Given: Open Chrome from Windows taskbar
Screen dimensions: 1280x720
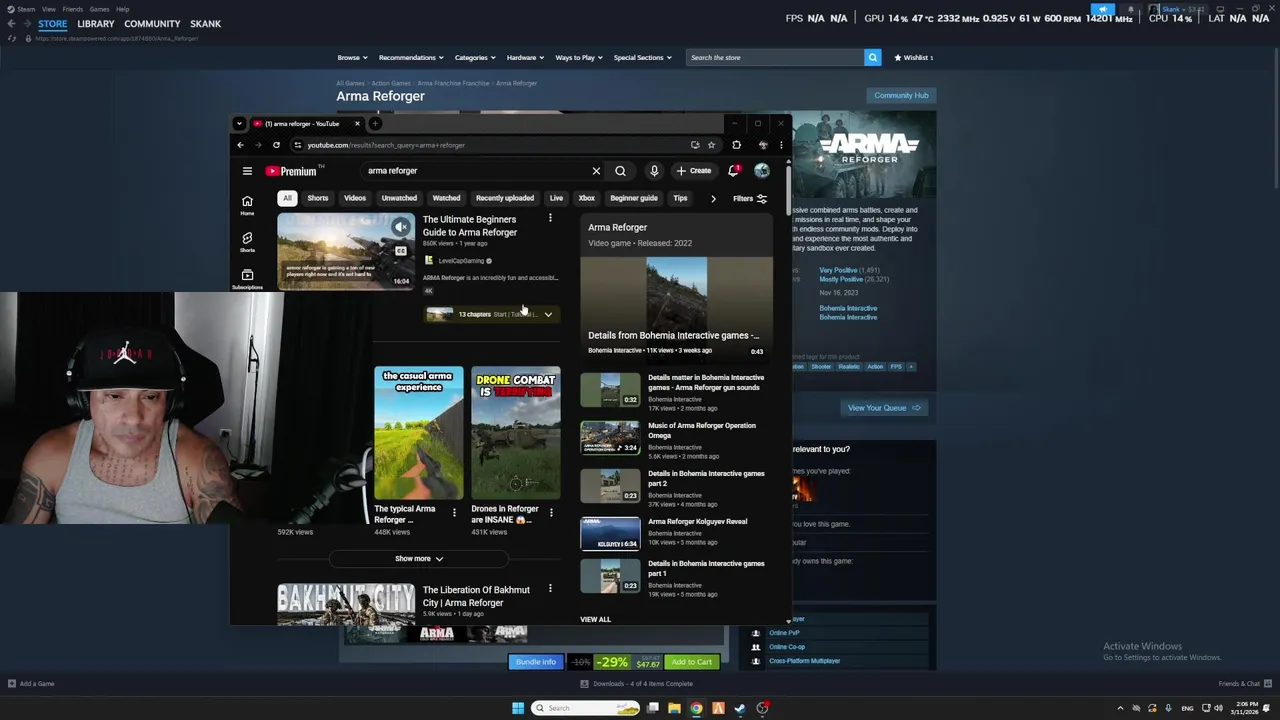Looking at the screenshot, I should (696, 708).
